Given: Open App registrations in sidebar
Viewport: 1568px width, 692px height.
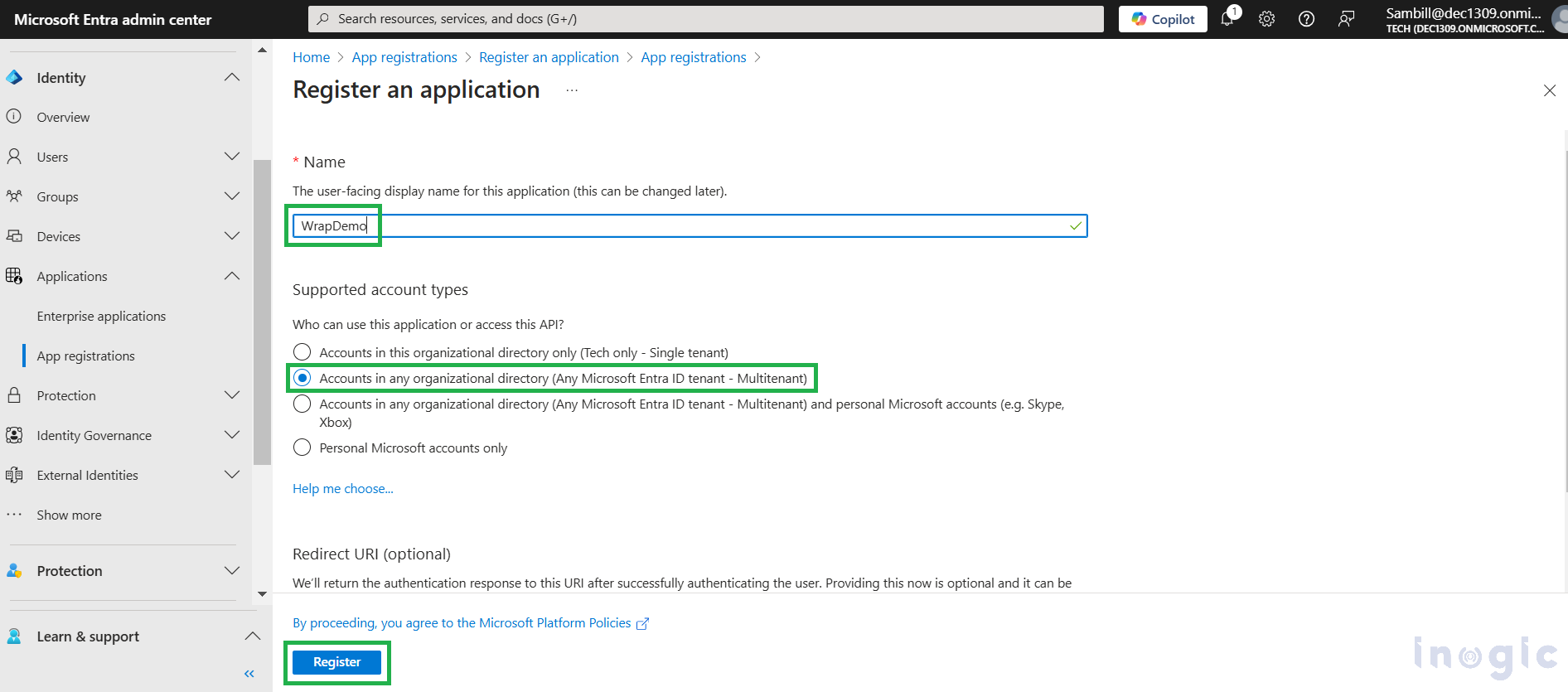Looking at the screenshot, I should coord(85,356).
